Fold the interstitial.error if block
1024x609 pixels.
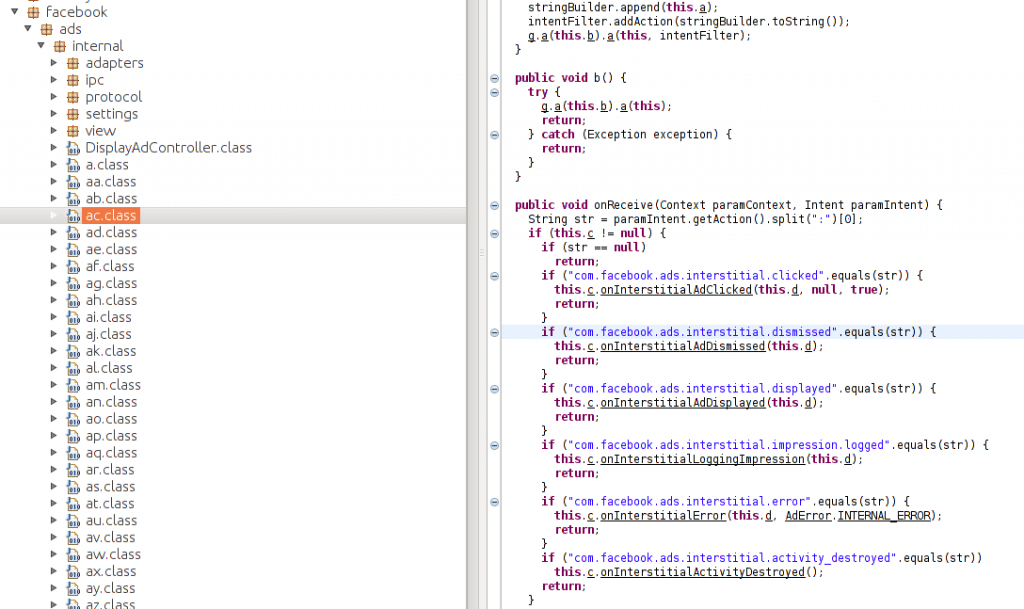coord(494,503)
